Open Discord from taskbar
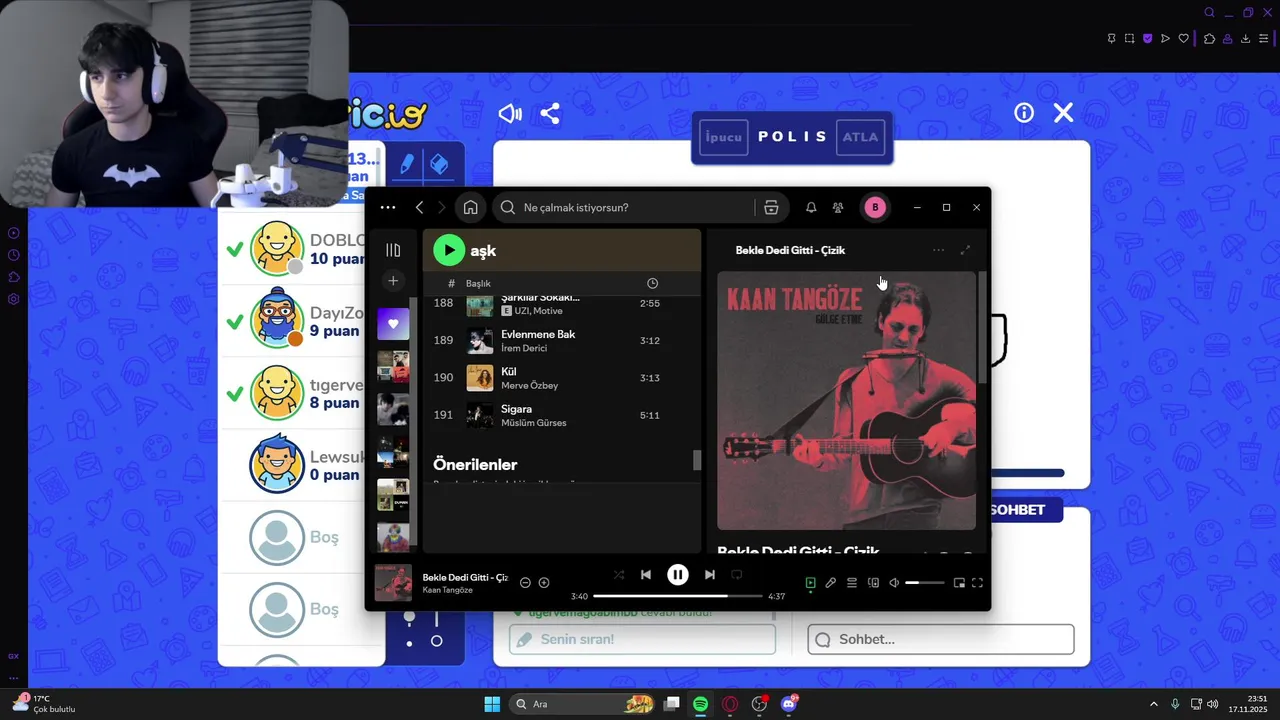Viewport: 1280px width, 720px height. (x=789, y=704)
